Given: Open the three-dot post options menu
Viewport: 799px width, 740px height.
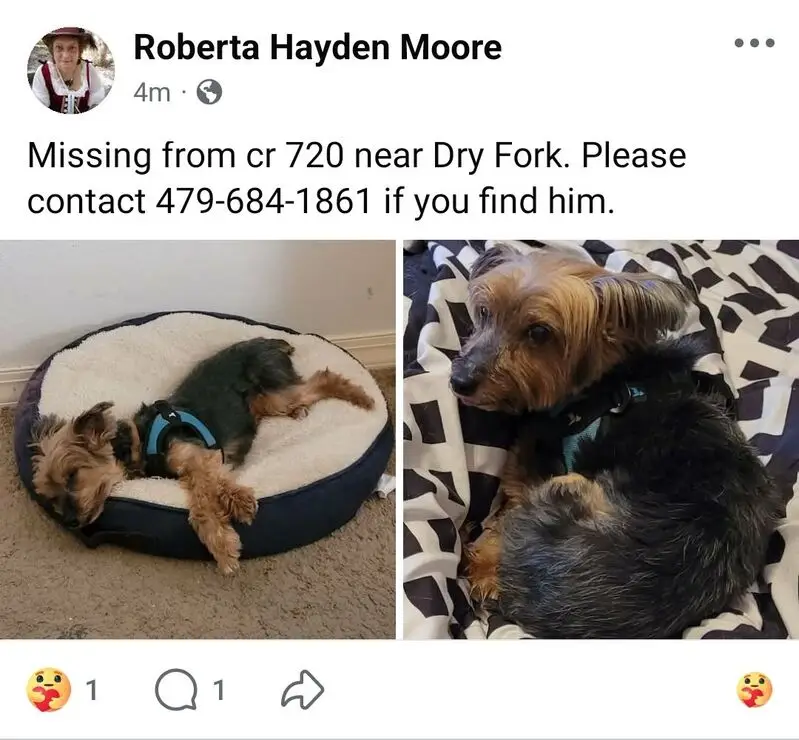Looking at the screenshot, I should tap(755, 43).
